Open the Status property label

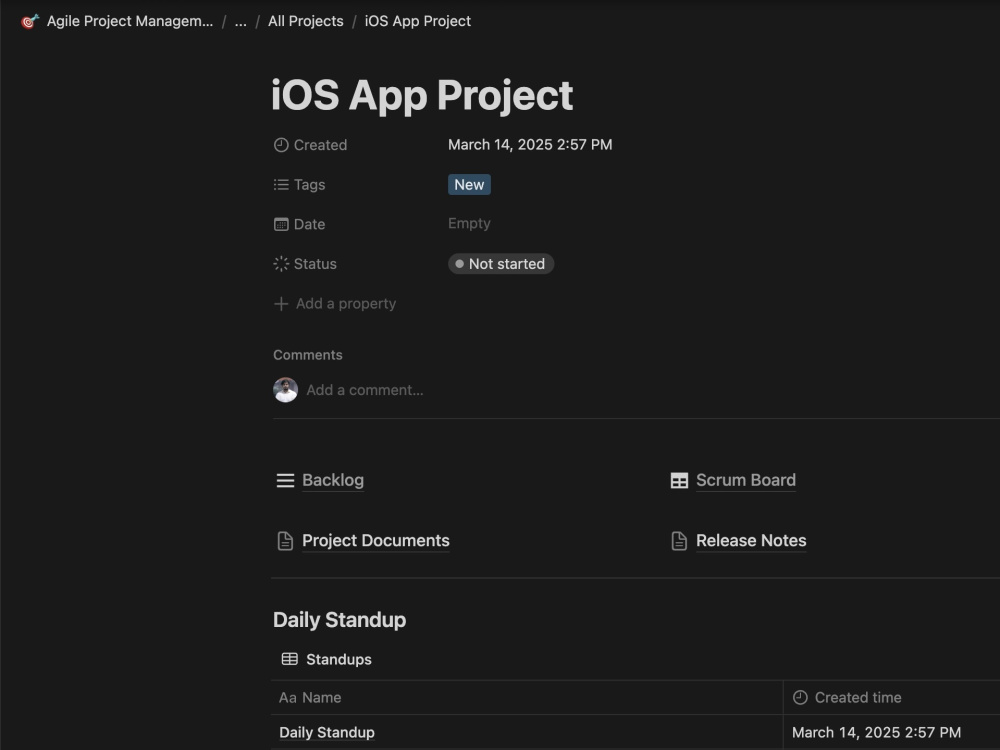point(315,263)
